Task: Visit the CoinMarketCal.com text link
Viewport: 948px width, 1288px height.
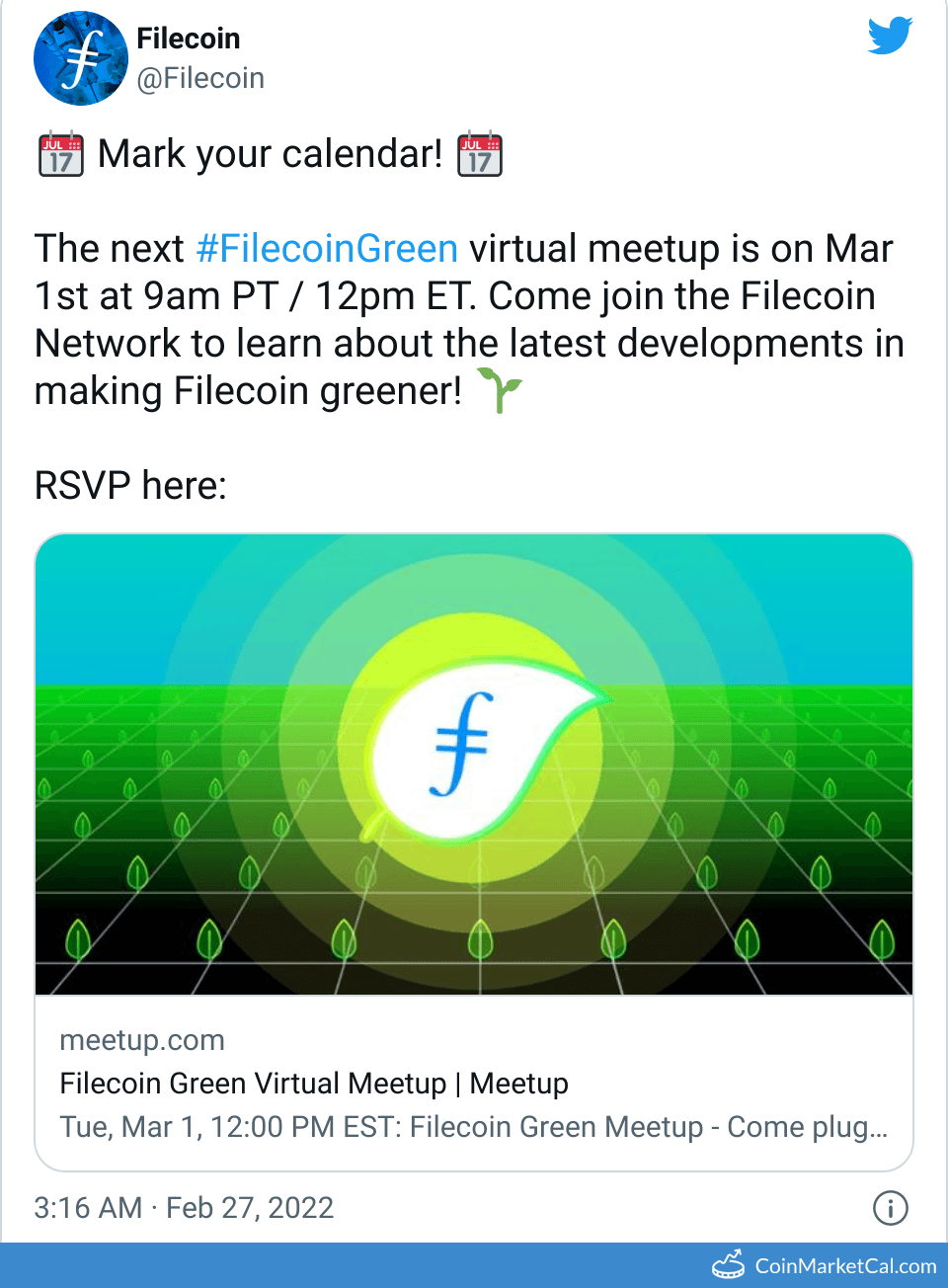Action: point(845,1266)
